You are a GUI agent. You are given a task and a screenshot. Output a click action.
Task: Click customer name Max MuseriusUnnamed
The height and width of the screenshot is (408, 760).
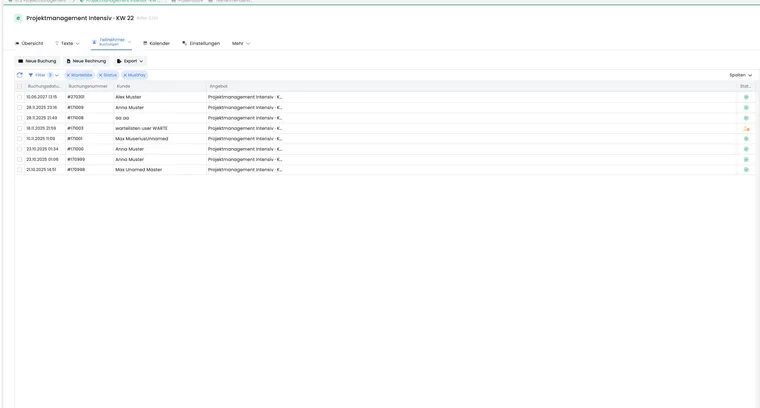pyautogui.click(x=142, y=139)
